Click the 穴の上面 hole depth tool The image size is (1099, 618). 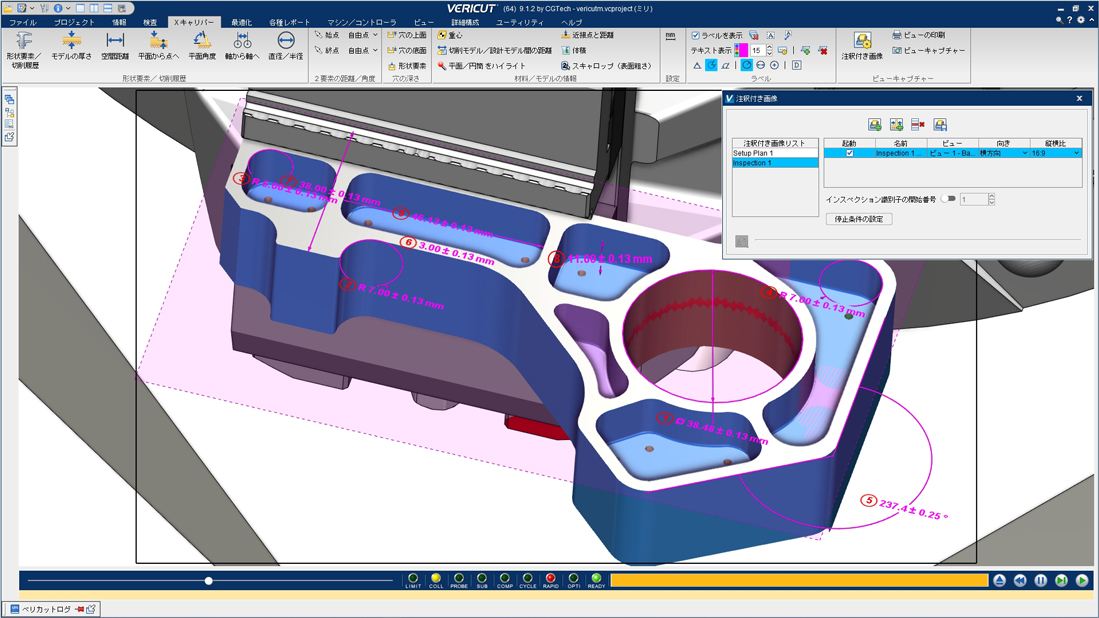point(407,35)
